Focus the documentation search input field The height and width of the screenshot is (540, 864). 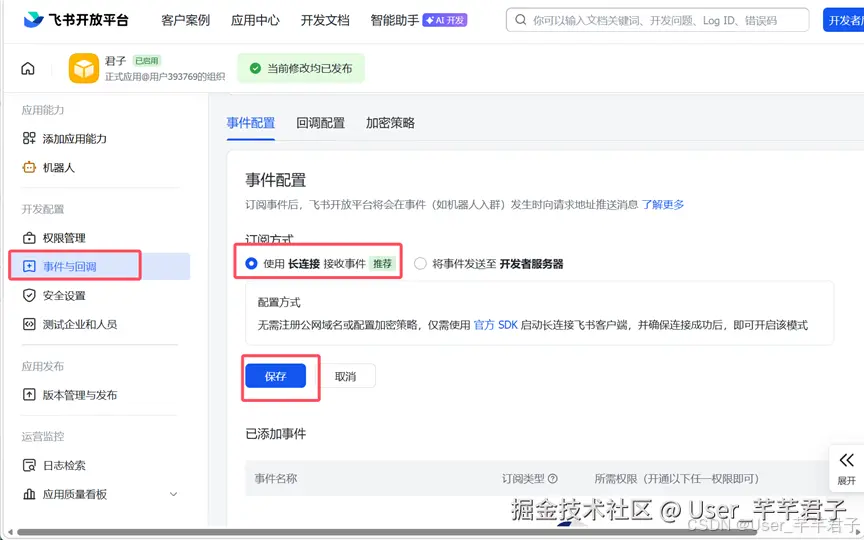657,20
